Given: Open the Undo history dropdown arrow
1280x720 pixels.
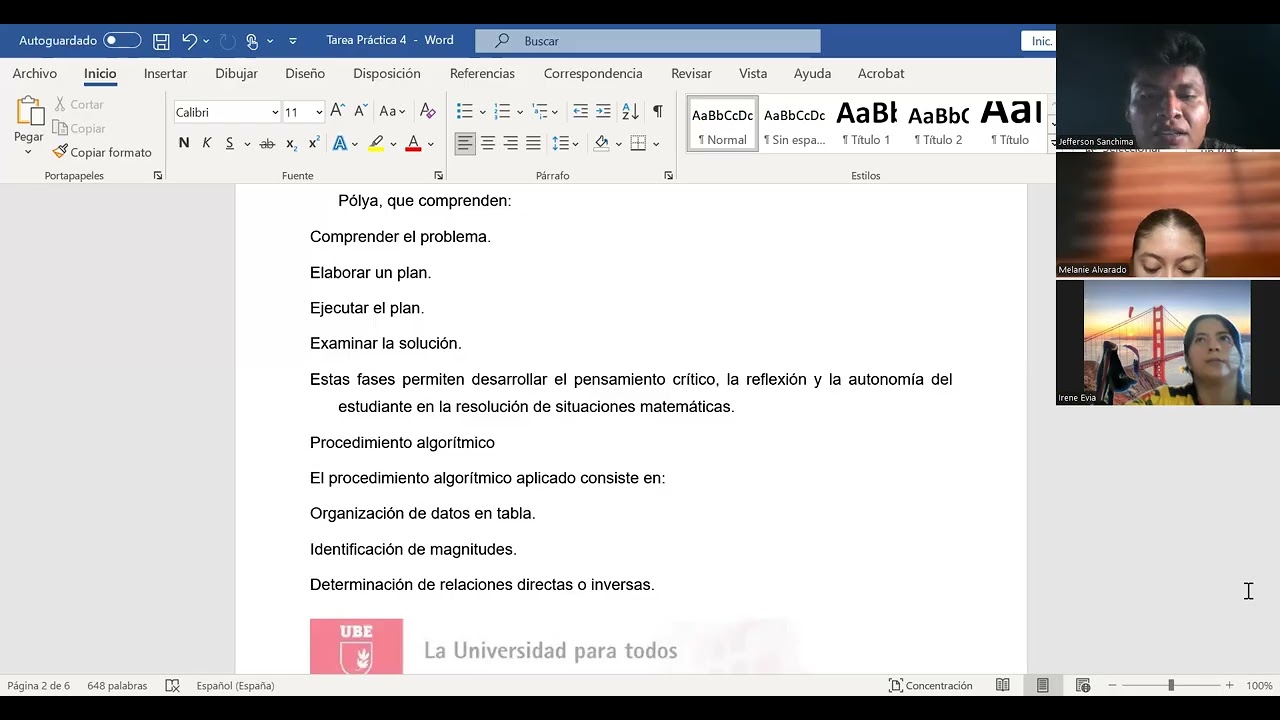Looking at the screenshot, I should 206,41.
